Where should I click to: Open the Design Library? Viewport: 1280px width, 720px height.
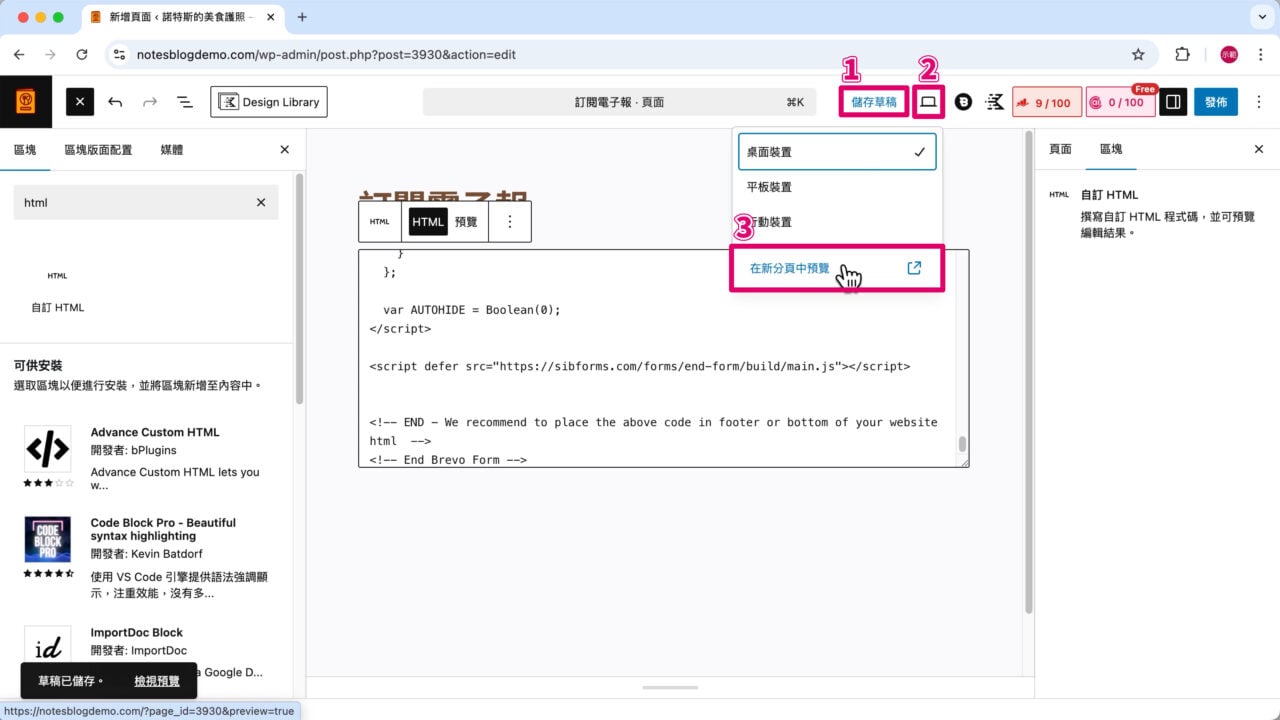(267, 101)
